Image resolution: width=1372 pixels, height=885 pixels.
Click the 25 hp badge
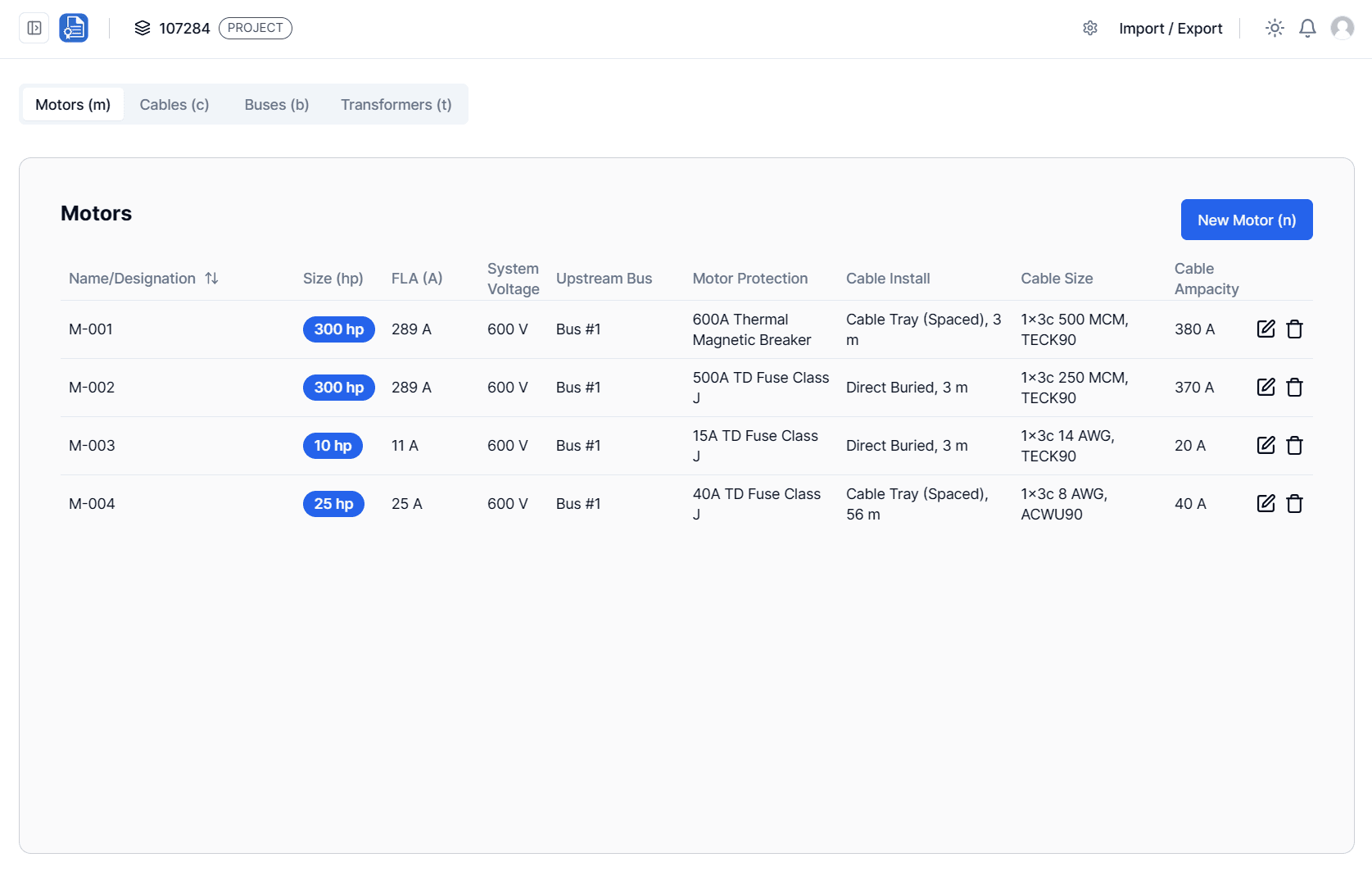333,504
